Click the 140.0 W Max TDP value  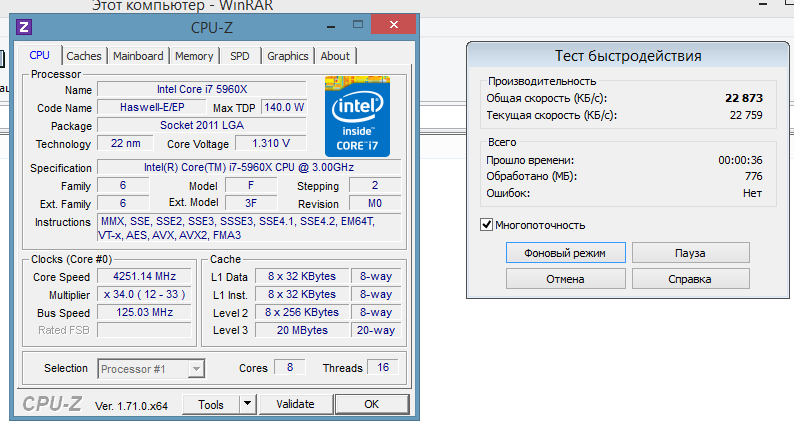(284, 107)
